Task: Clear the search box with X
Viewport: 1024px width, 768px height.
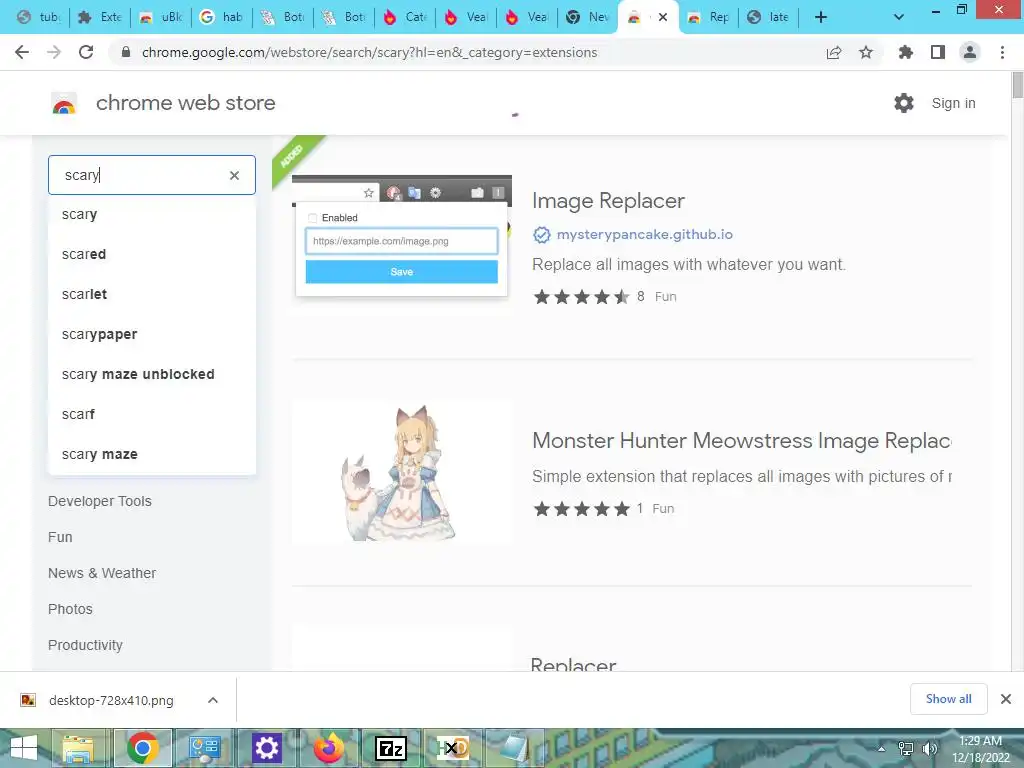Action: click(234, 175)
